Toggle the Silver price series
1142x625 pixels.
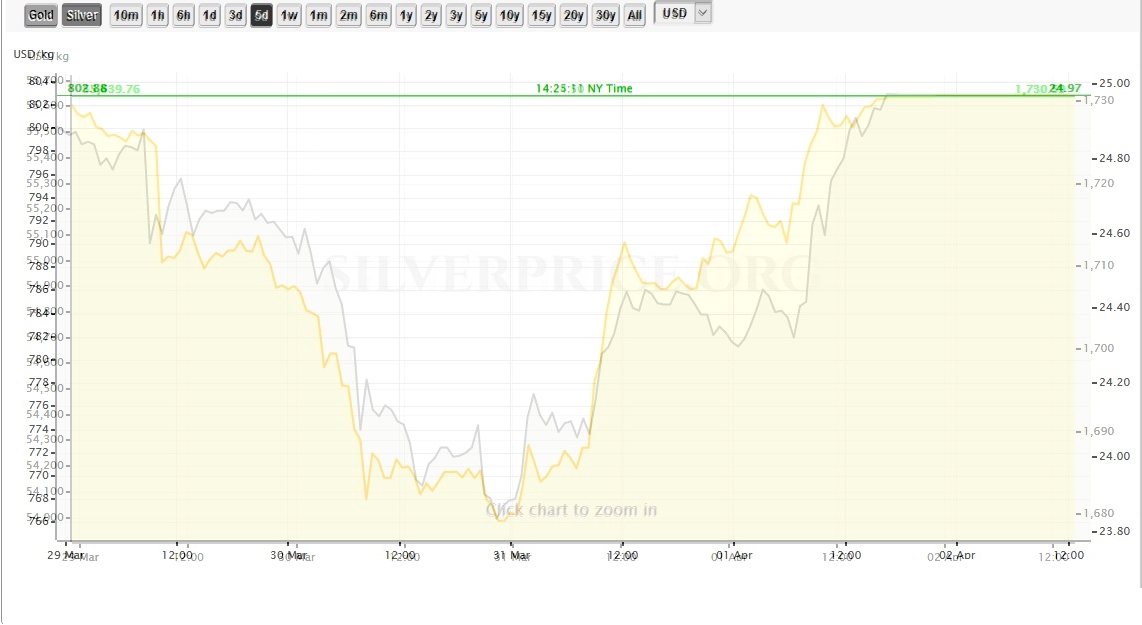pos(82,15)
